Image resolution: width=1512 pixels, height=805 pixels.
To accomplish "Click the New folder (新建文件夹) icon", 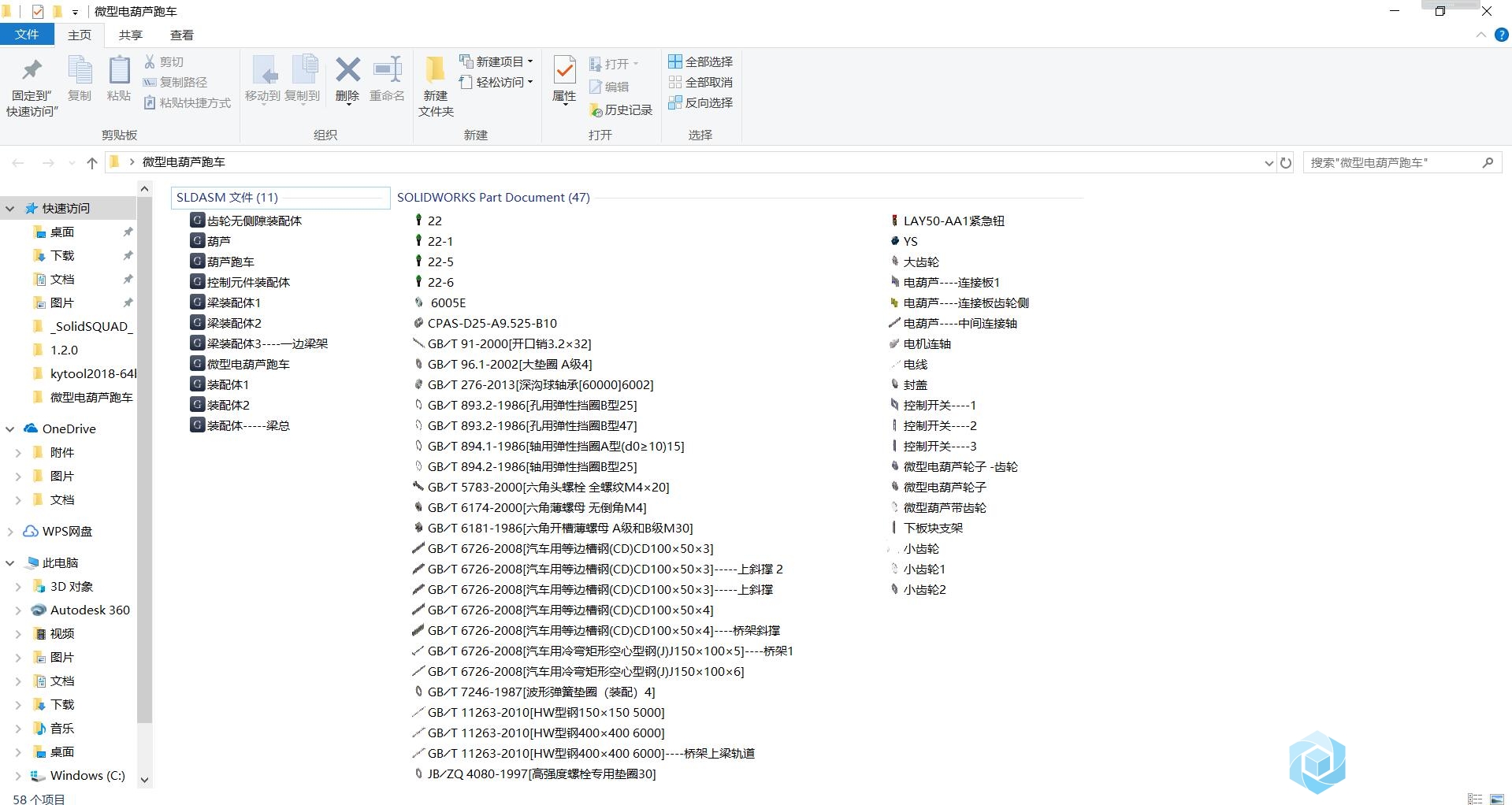I will click(435, 70).
